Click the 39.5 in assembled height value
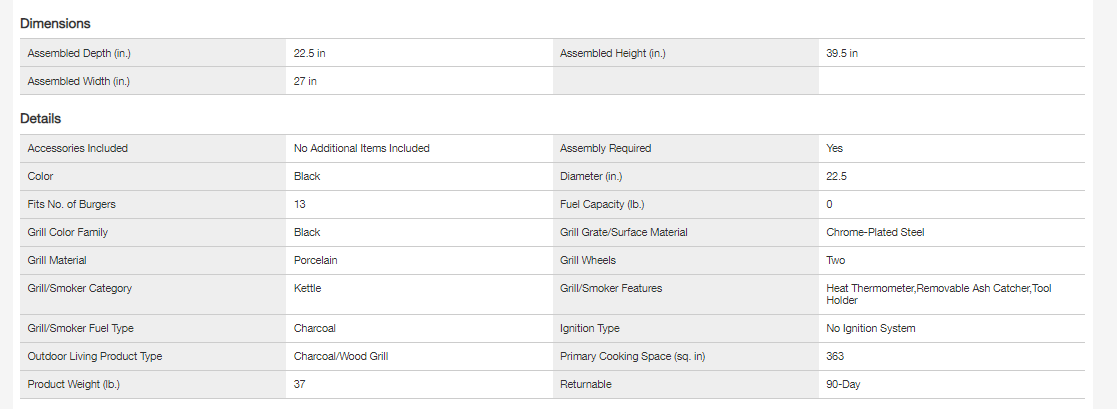The height and width of the screenshot is (409, 1117). click(842, 53)
